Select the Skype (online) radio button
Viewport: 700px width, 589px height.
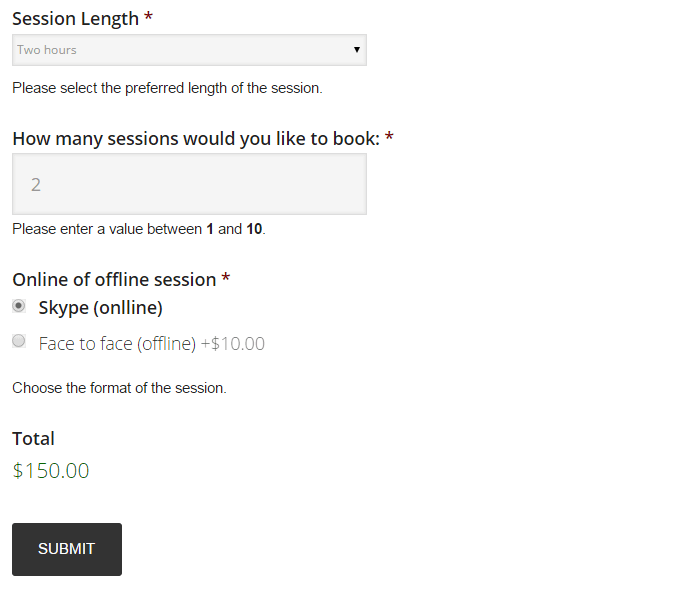pos(19,306)
